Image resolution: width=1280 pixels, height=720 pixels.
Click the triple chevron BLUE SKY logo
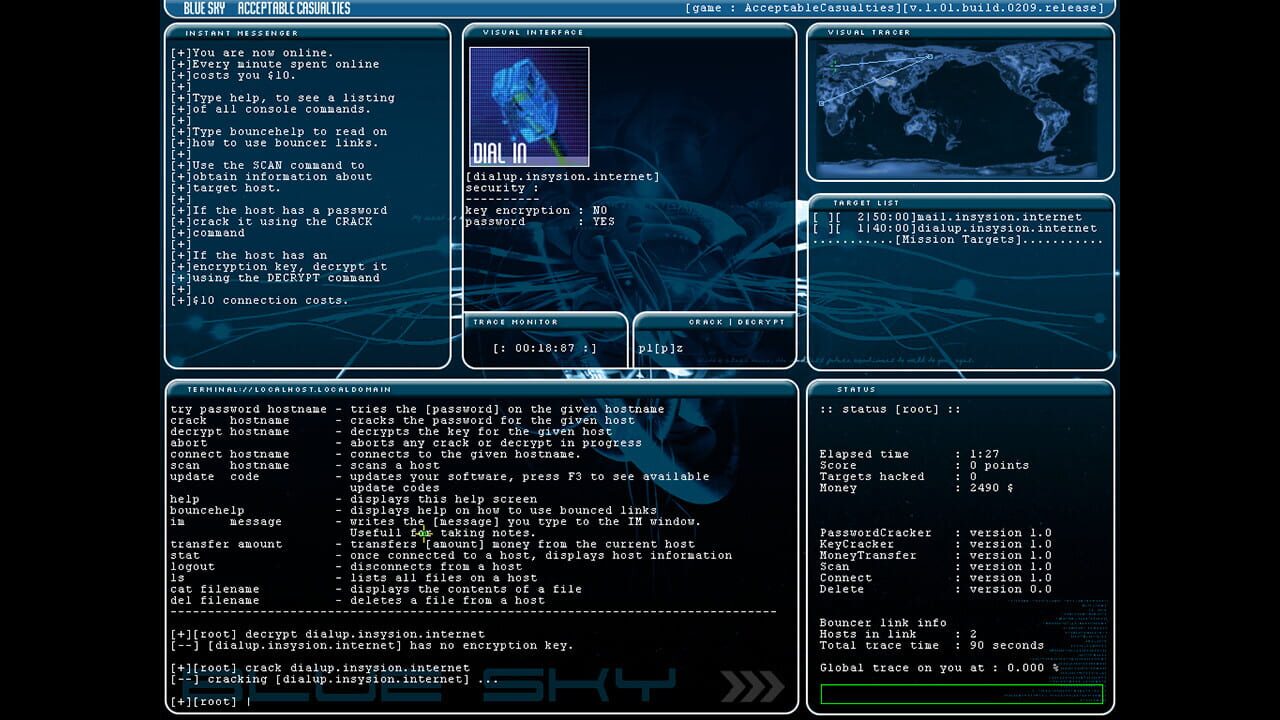752,686
